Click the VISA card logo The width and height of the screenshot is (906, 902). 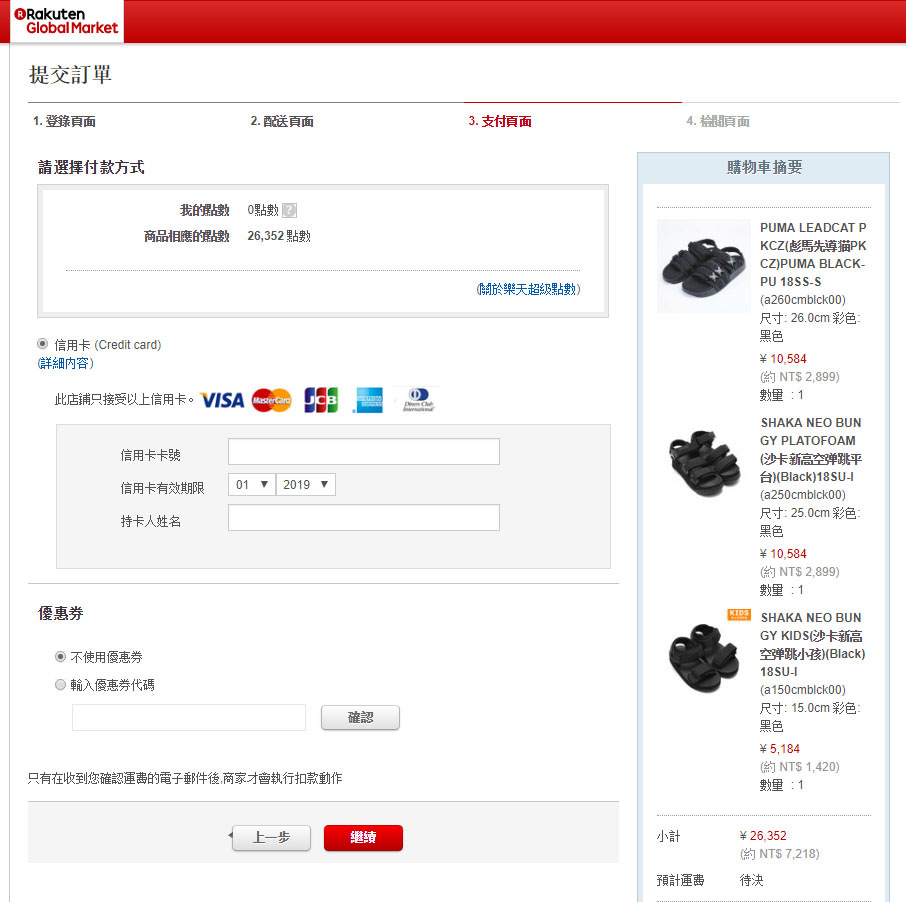coord(222,400)
